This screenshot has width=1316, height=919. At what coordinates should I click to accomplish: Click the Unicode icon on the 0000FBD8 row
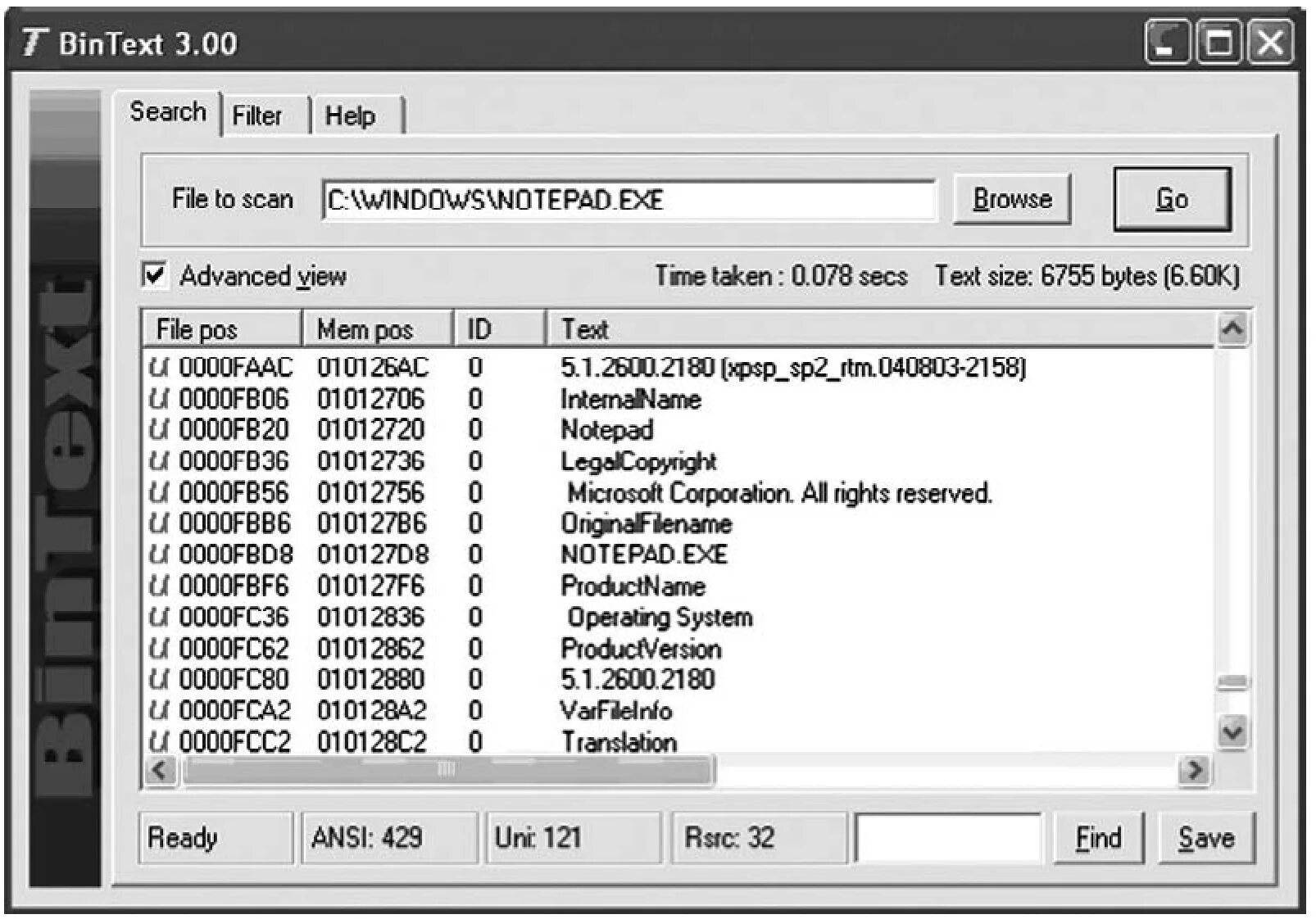(159, 555)
